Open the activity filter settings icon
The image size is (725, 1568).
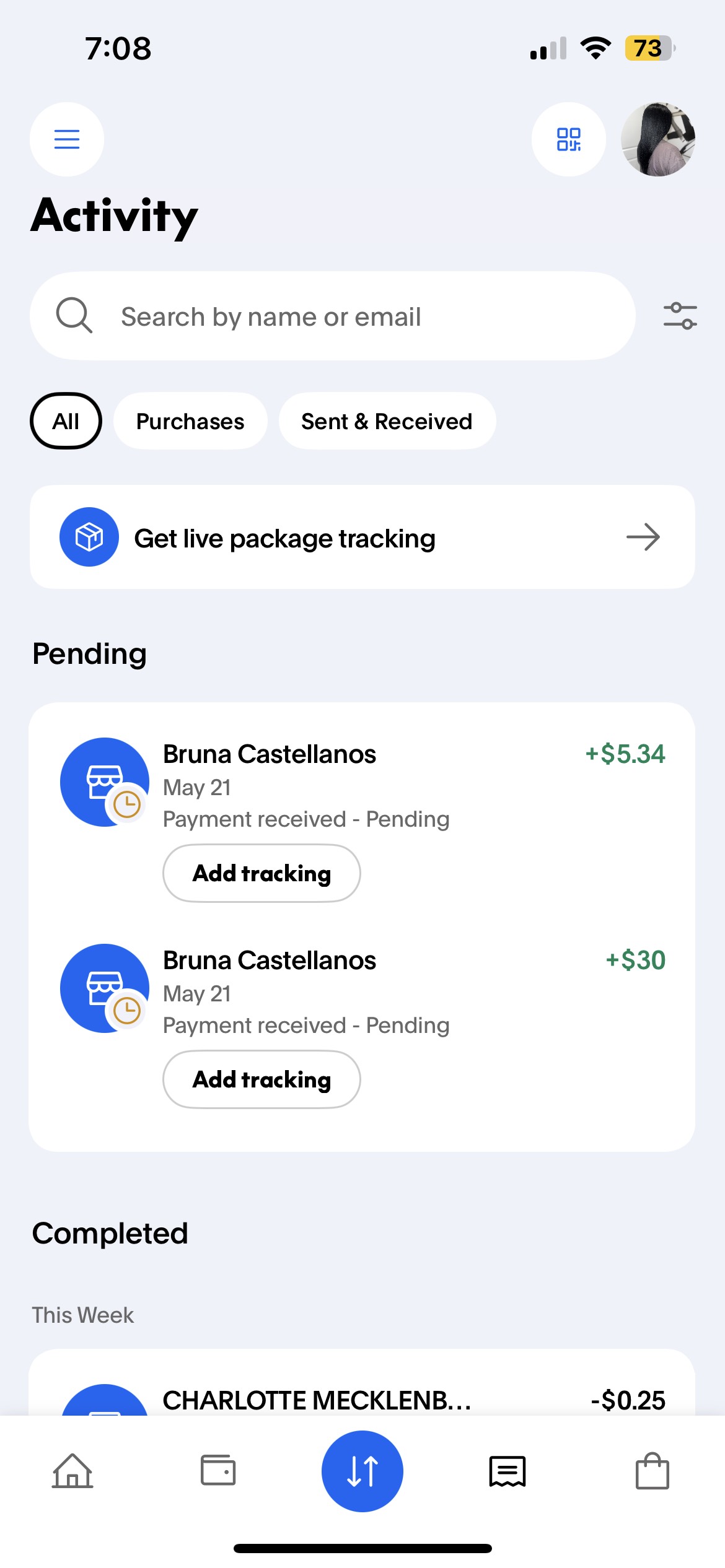coord(680,316)
